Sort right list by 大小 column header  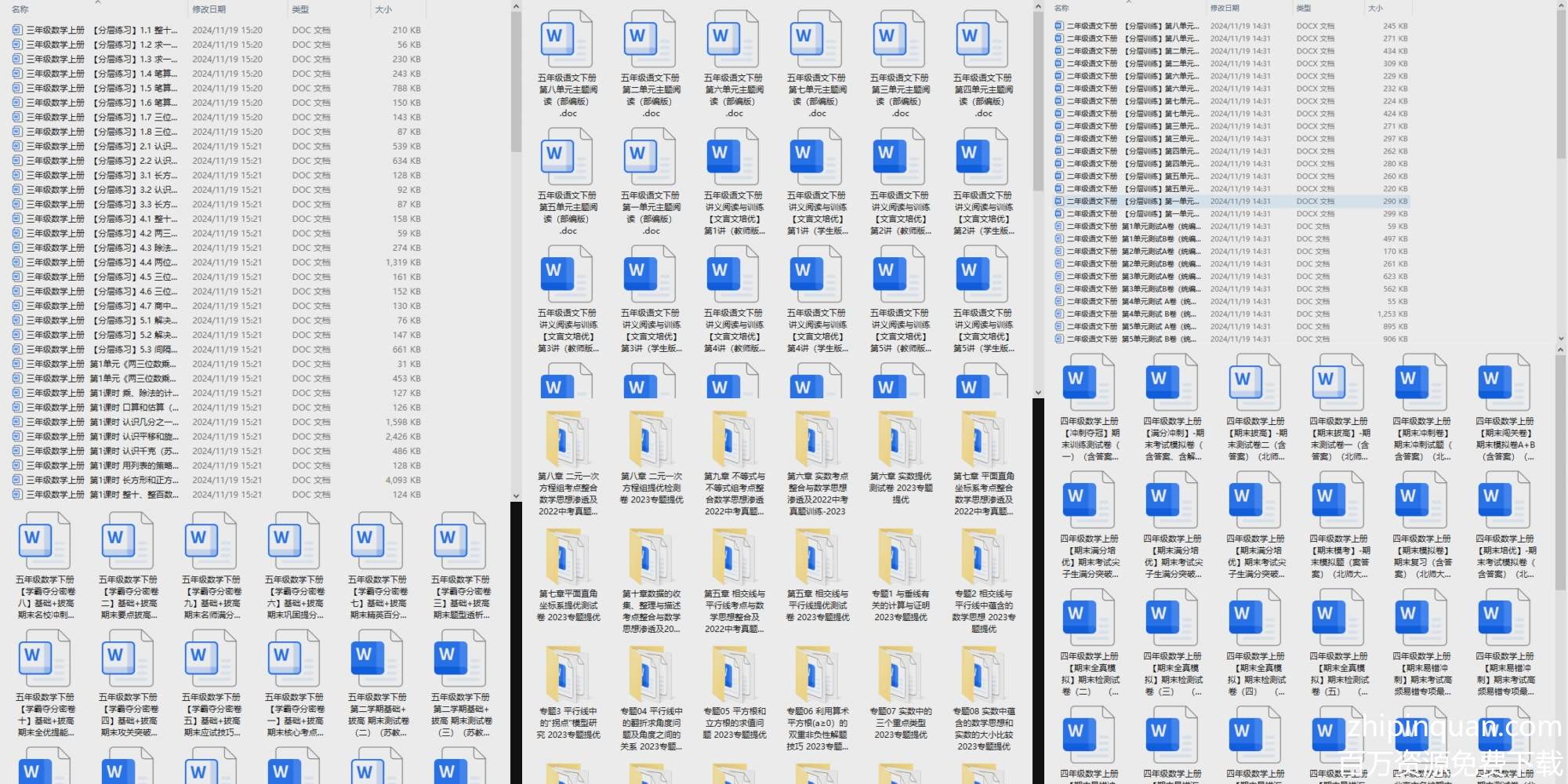(x=1375, y=8)
